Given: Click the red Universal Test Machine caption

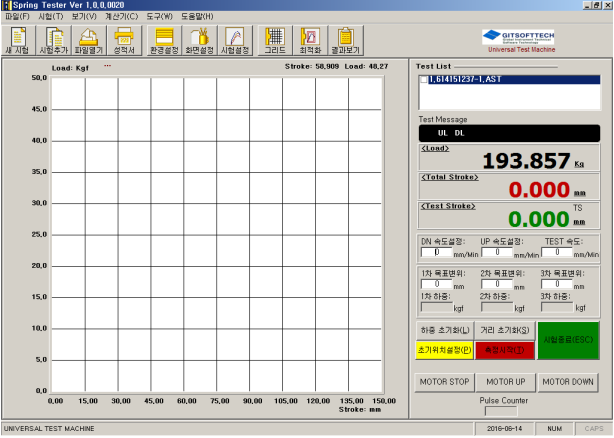Looking at the screenshot, I should [521, 50].
